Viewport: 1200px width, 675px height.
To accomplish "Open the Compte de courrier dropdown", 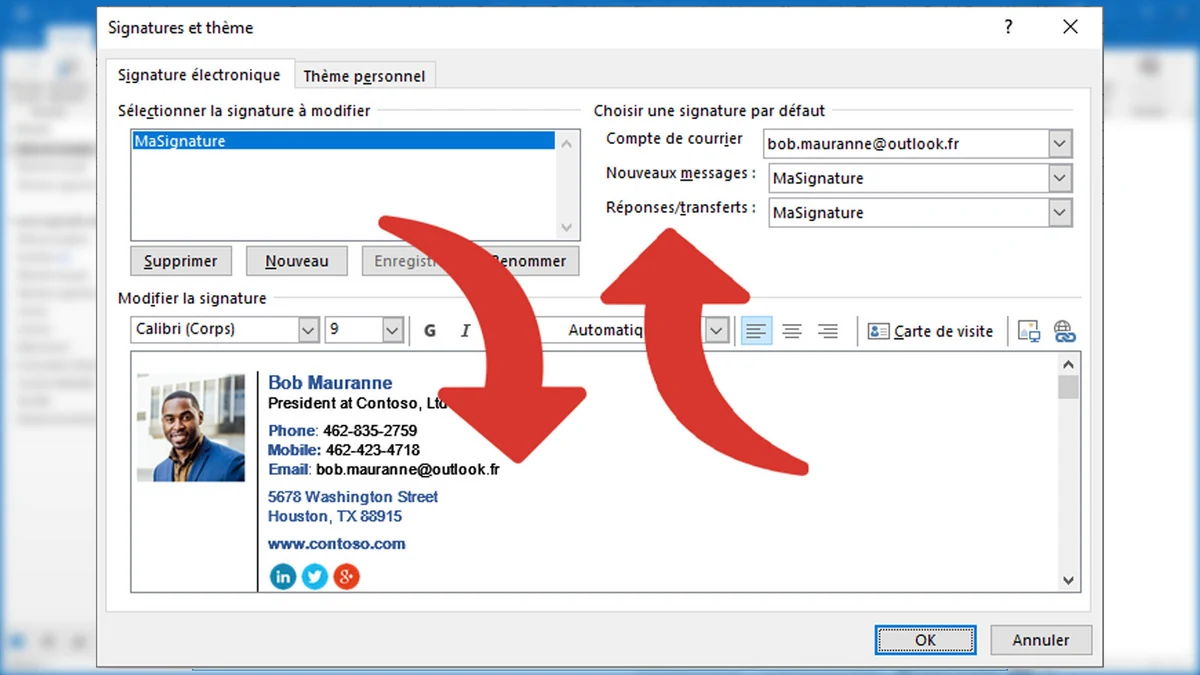I will 1060,144.
